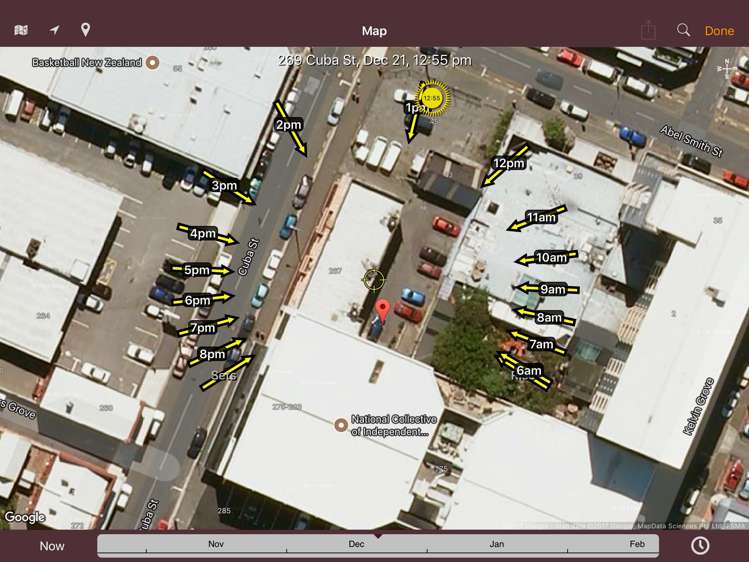Tap the 9am sun direction label

tap(553, 289)
